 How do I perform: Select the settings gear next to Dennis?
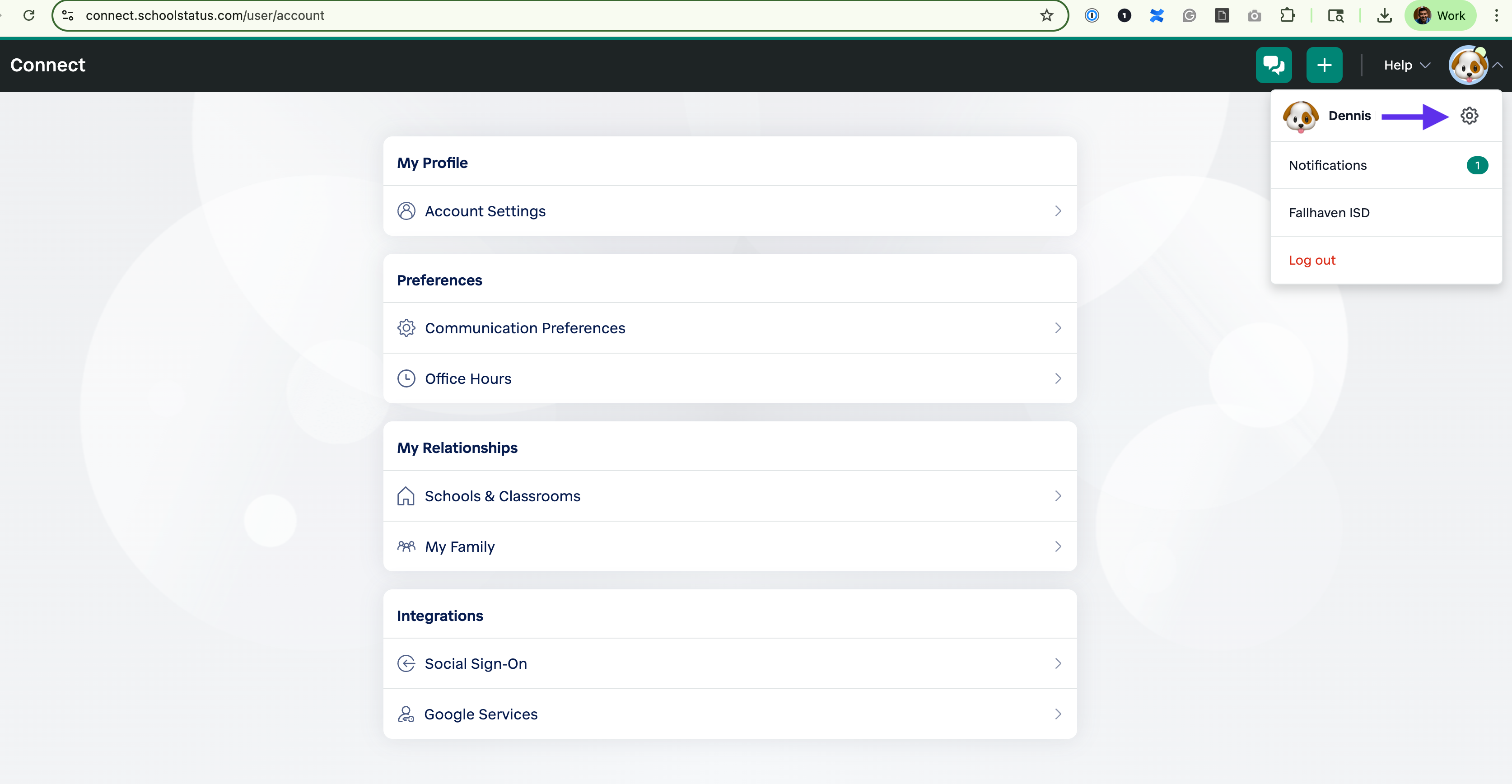coord(1469,116)
